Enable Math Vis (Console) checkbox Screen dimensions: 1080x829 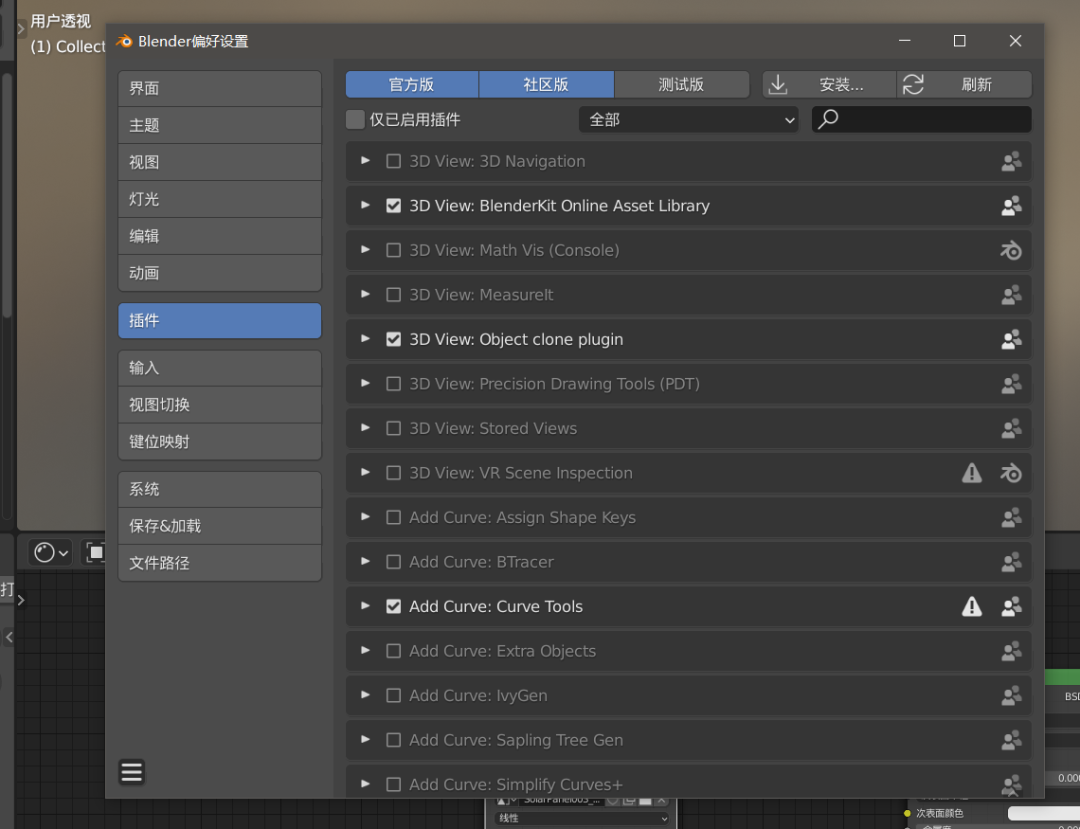click(x=393, y=251)
